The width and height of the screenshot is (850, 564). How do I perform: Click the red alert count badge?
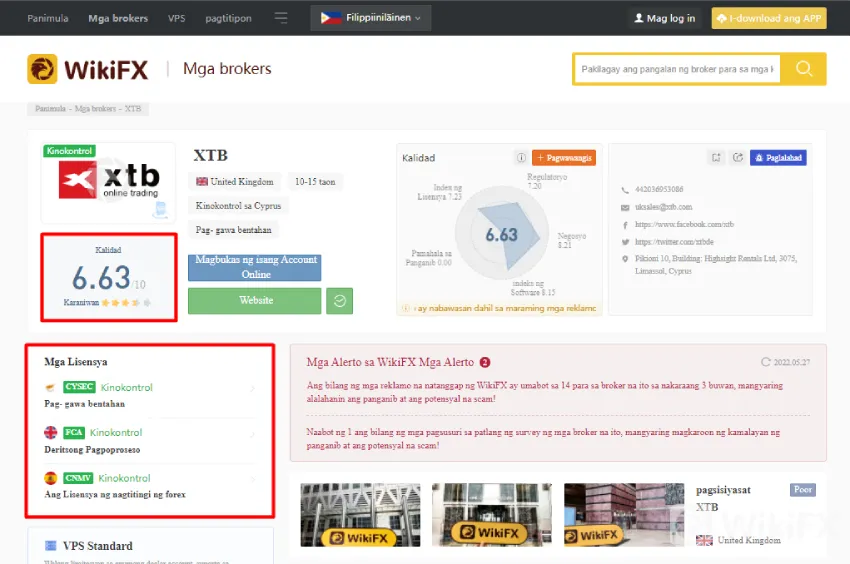[485, 362]
